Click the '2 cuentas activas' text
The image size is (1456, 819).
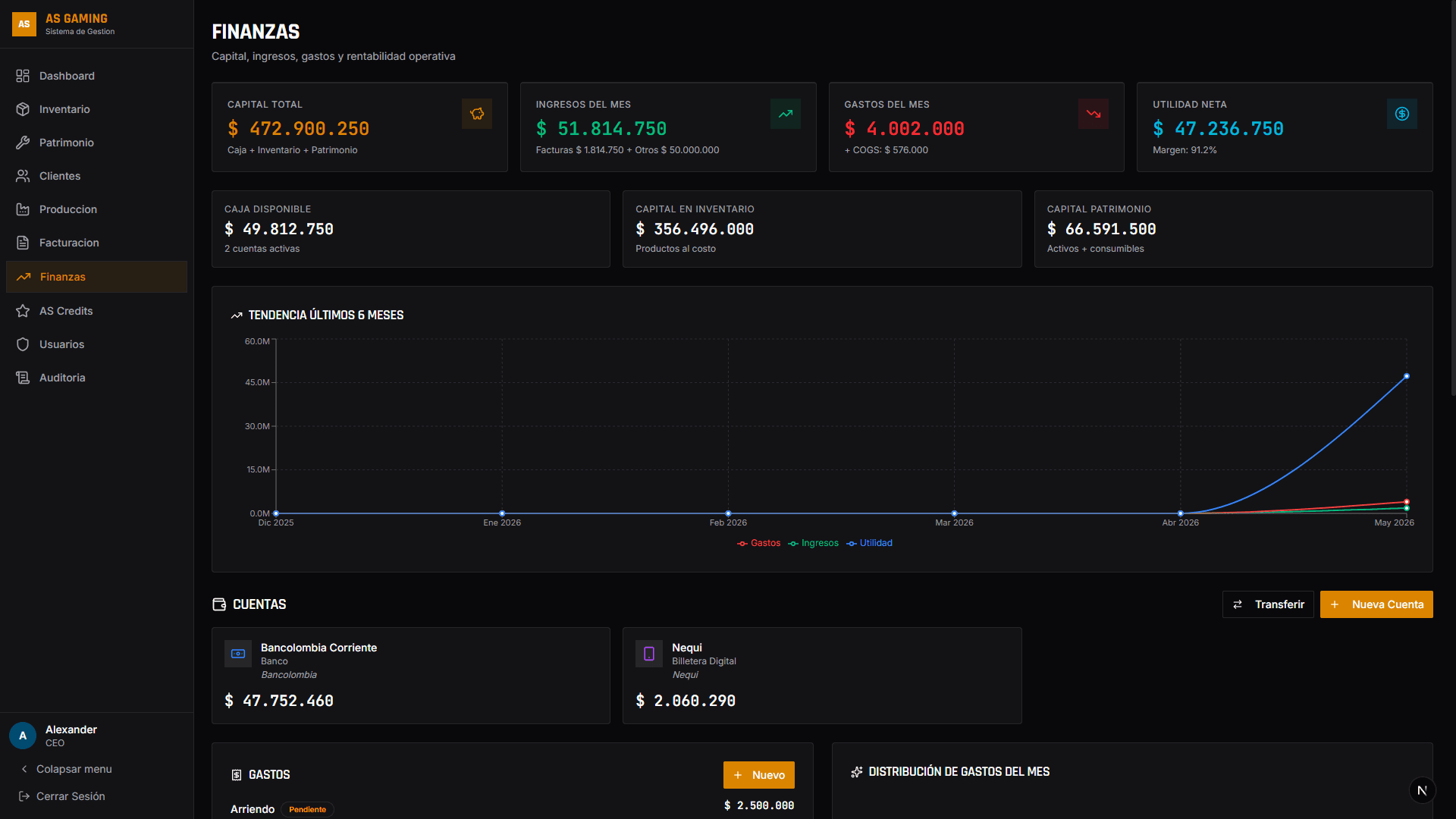262,249
